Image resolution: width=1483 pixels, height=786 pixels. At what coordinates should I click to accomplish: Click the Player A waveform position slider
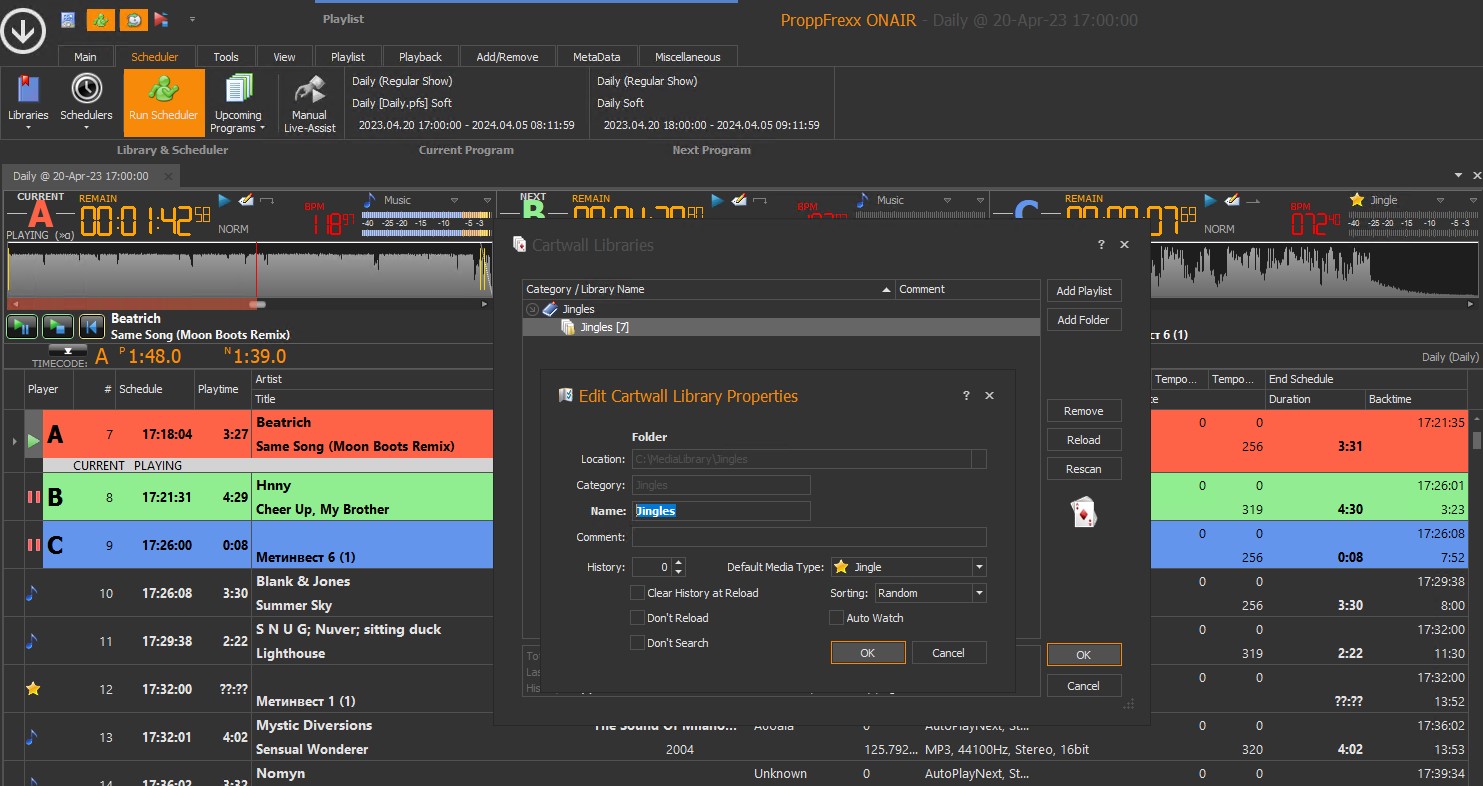click(257, 304)
